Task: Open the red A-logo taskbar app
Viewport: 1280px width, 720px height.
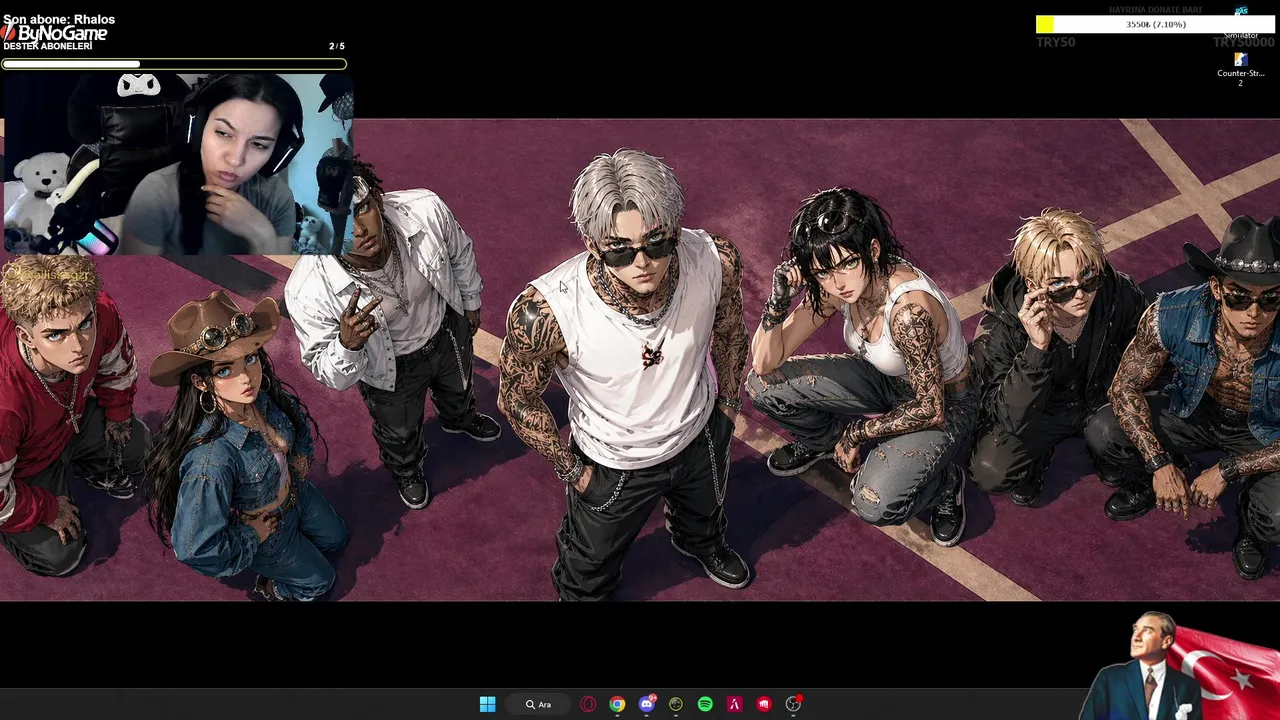Action: click(x=734, y=704)
